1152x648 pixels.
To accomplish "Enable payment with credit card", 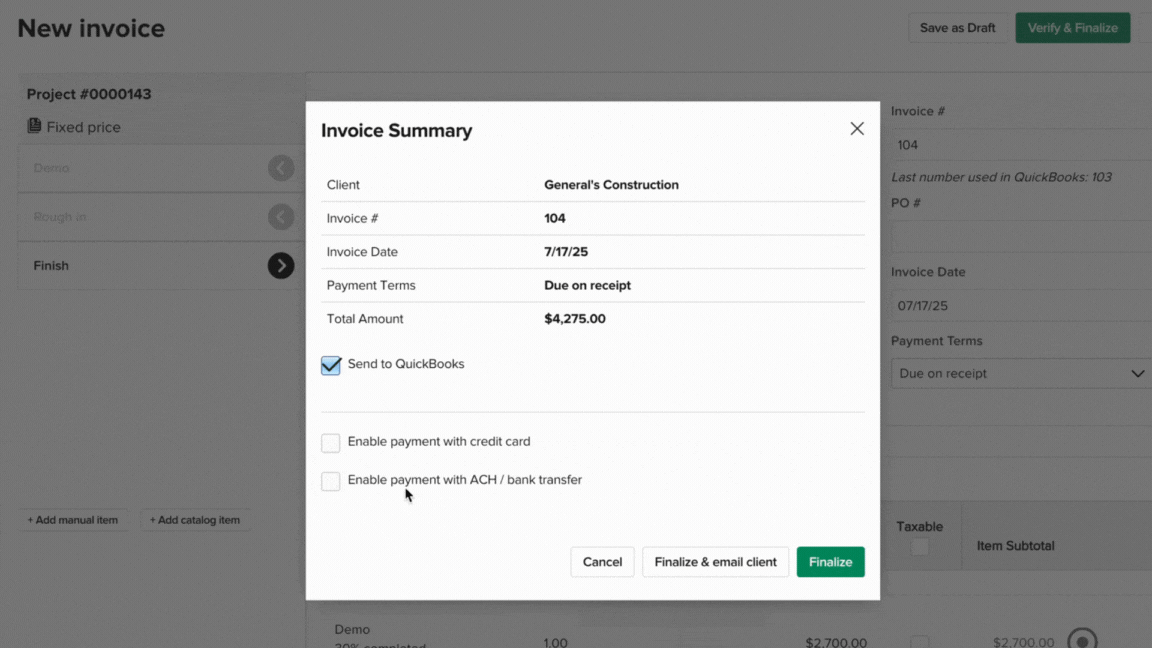I will point(331,441).
